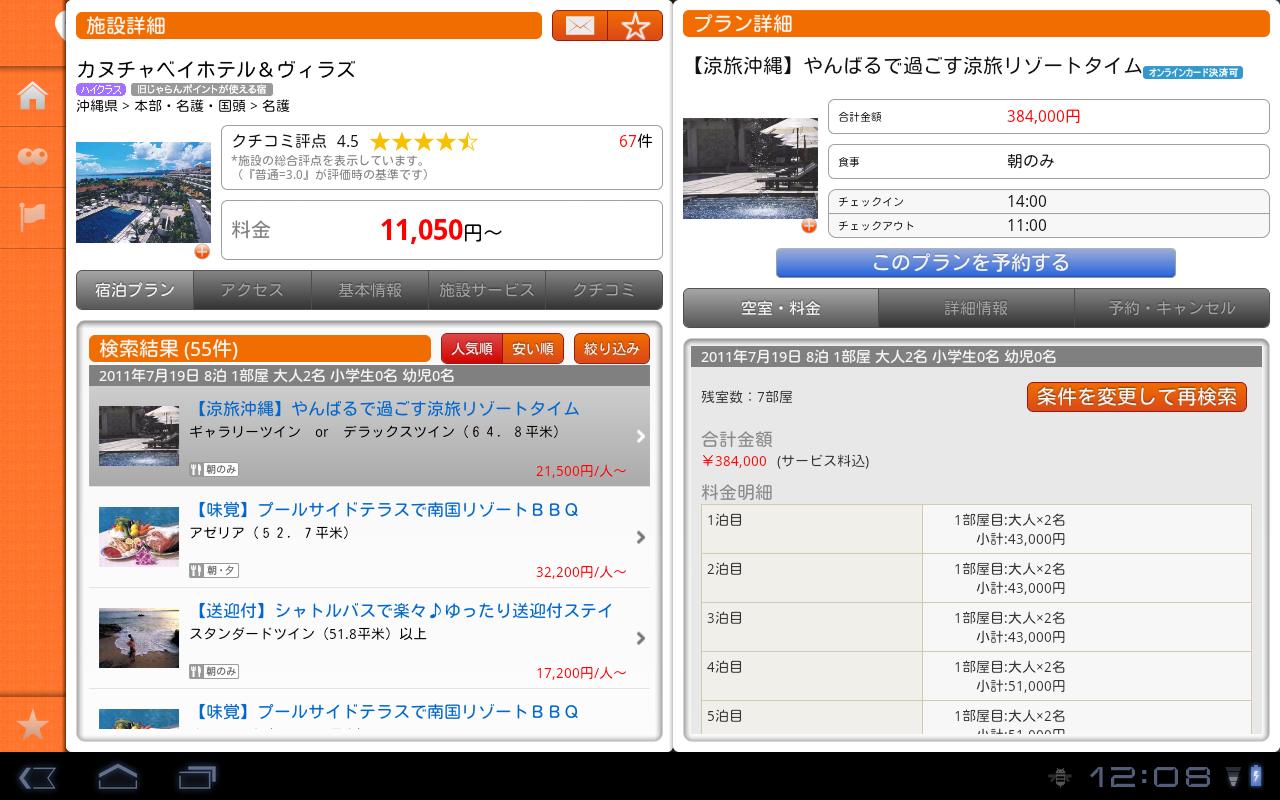This screenshot has width=1280, height=800.
Task: Sort results by 安い順
Action: [533, 349]
